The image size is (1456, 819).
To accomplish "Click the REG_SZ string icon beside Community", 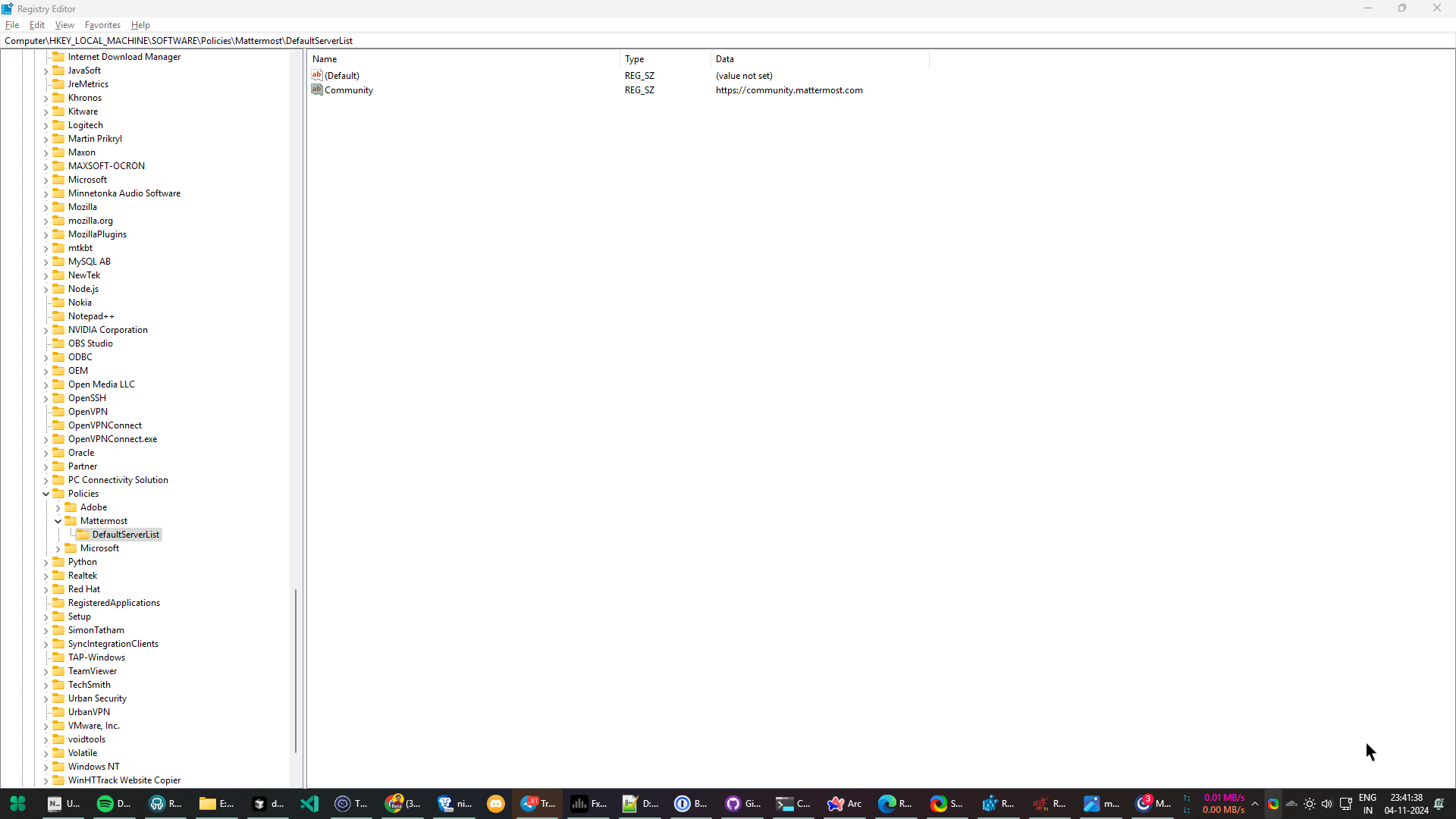I will pos(317,89).
